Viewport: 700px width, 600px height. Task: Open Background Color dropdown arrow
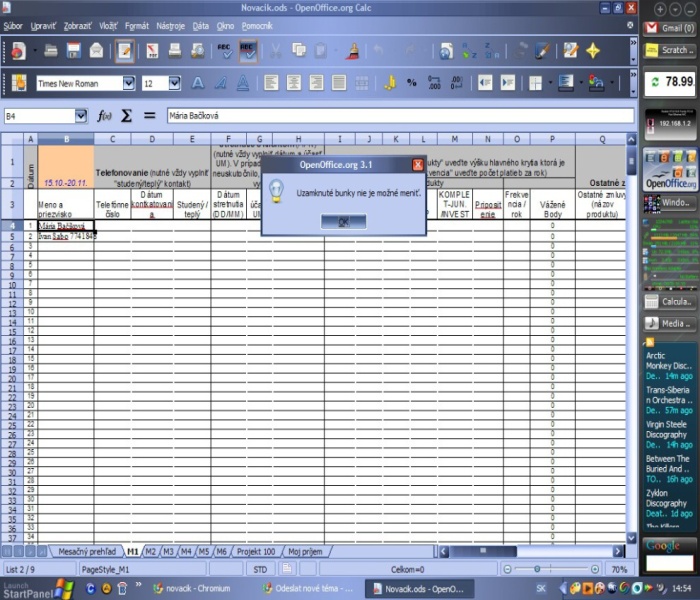tap(581, 83)
